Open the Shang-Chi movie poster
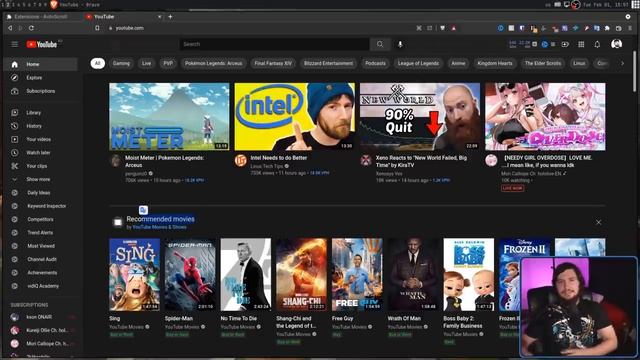This screenshot has width=640, height=360. [x=301, y=275]
